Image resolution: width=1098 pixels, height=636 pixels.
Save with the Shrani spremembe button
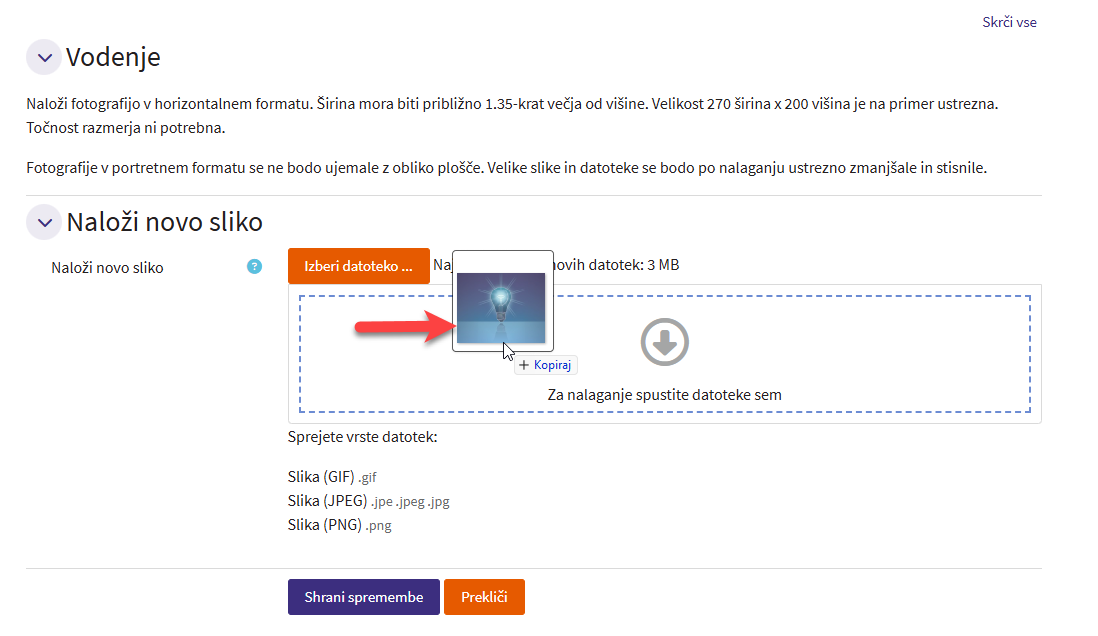coord(363,597)
